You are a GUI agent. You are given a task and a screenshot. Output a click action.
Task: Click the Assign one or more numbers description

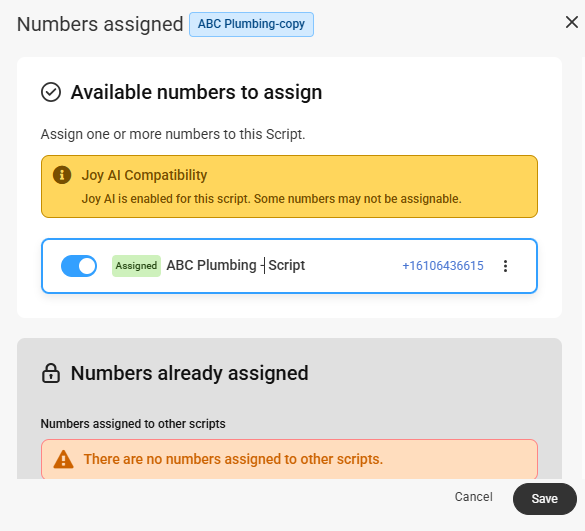[x=173, y=134]
